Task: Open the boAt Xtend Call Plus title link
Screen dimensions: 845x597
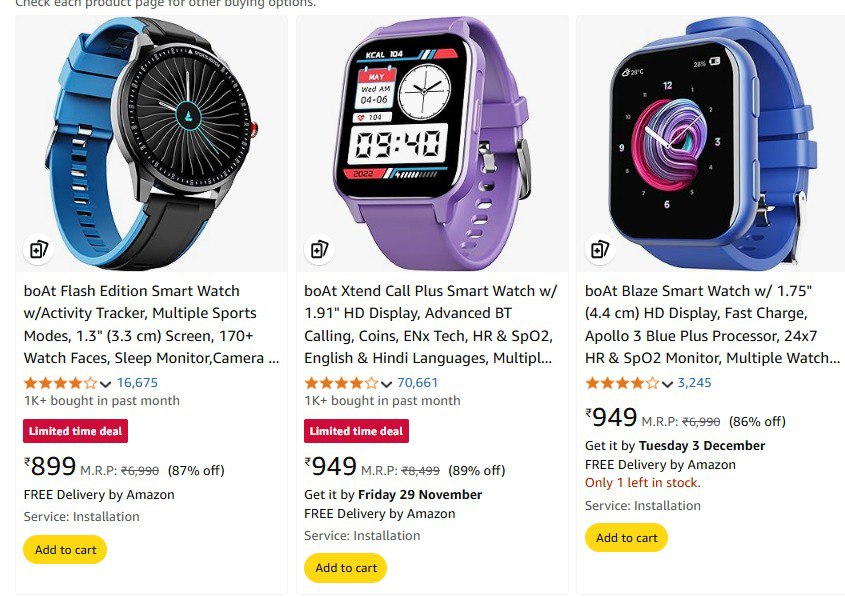Action: point(431,324)
